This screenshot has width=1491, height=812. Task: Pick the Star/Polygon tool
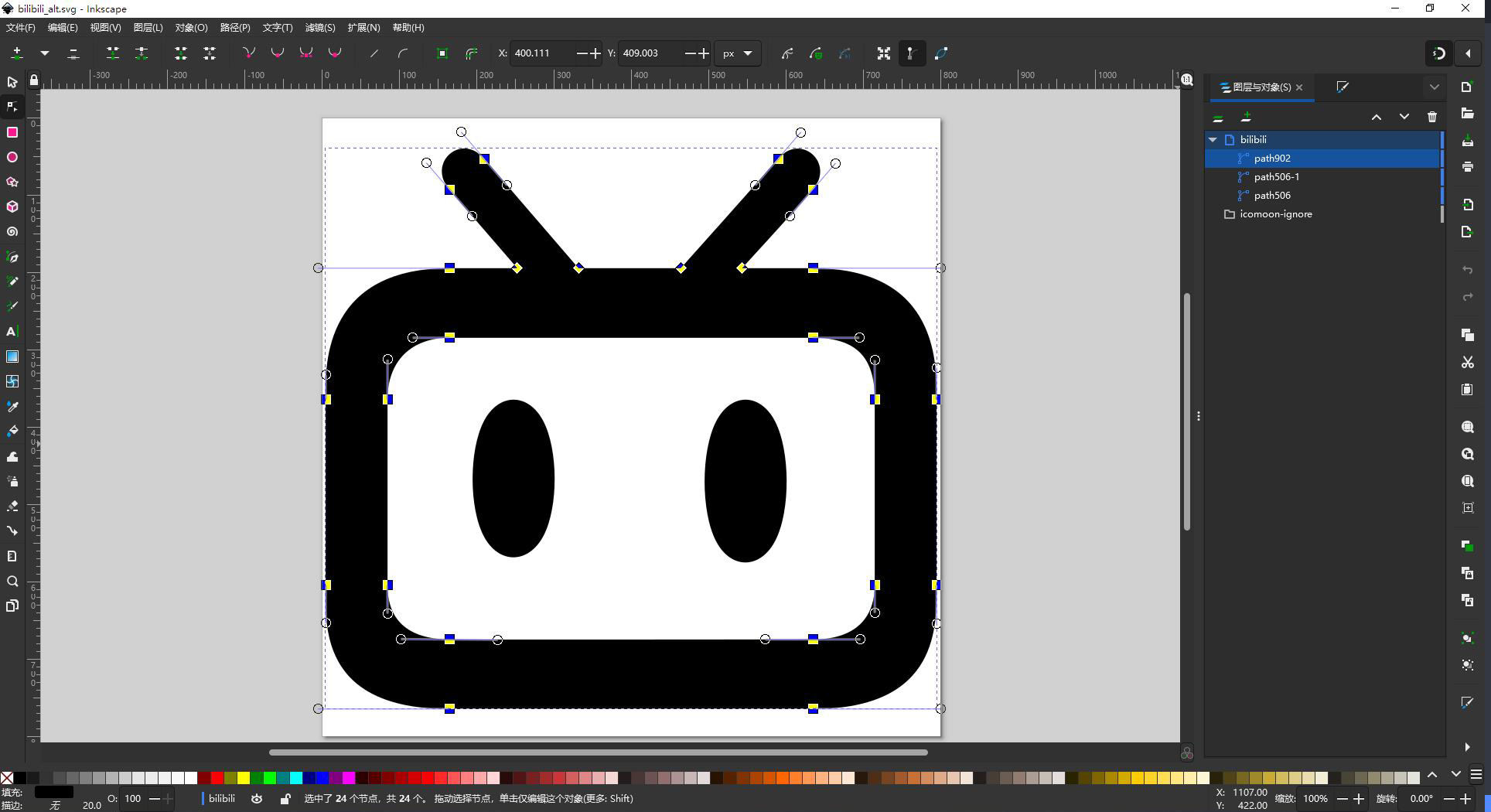pos(12,183)
